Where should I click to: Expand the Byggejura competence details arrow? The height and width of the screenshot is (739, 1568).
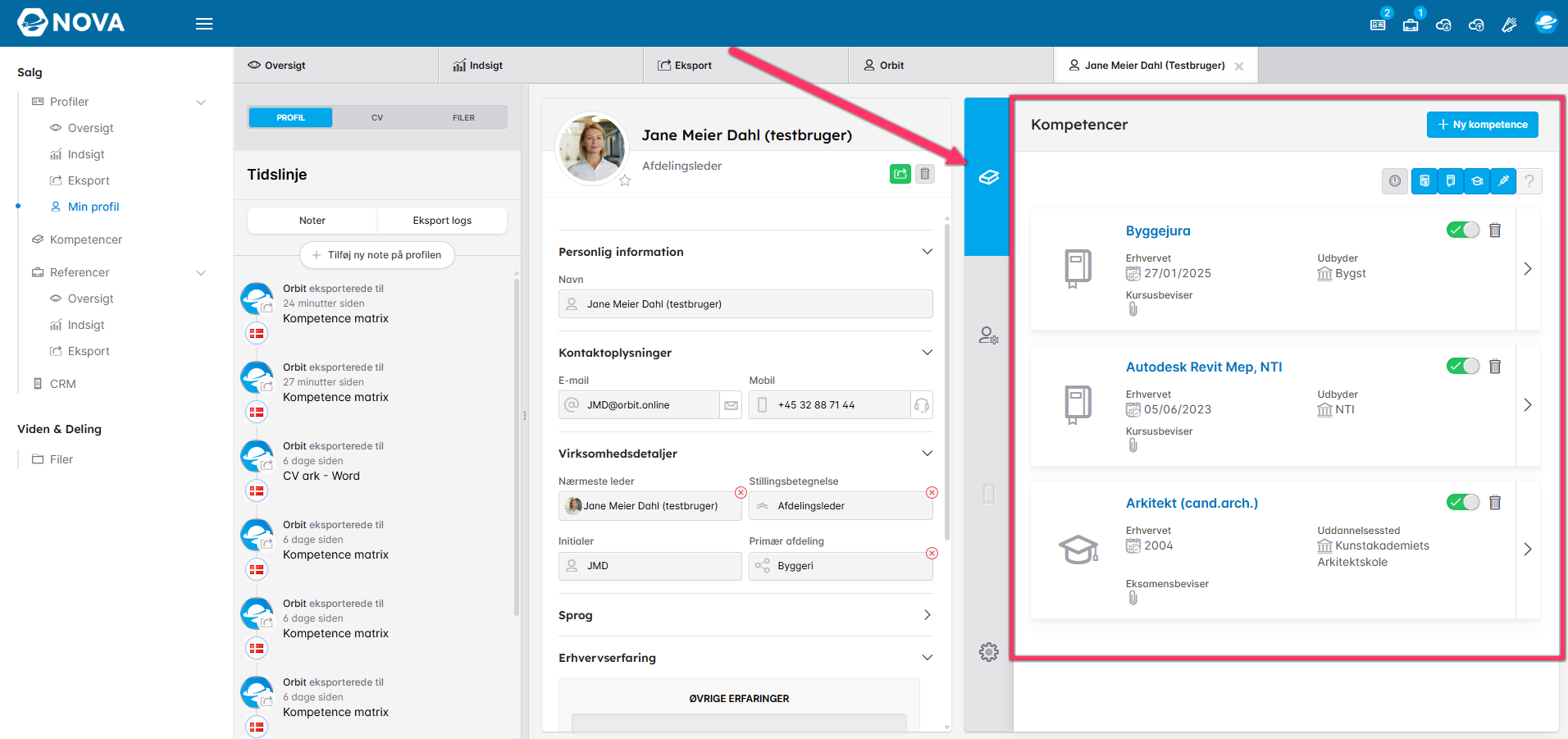1528,269
